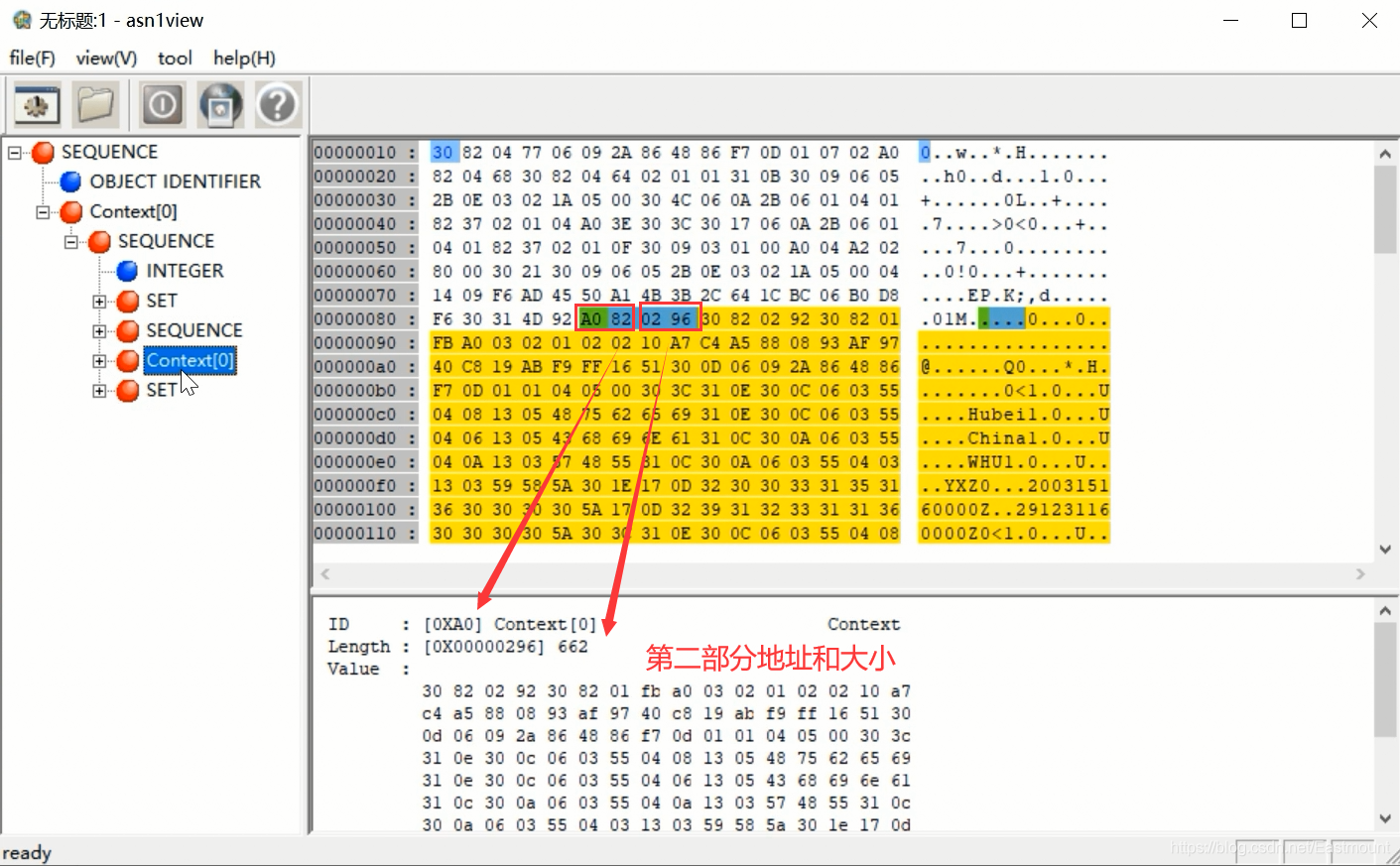The height and width of the screenshot is (866, 1400).
Task: Click the round power-style toolbar button
Action: 163,104
